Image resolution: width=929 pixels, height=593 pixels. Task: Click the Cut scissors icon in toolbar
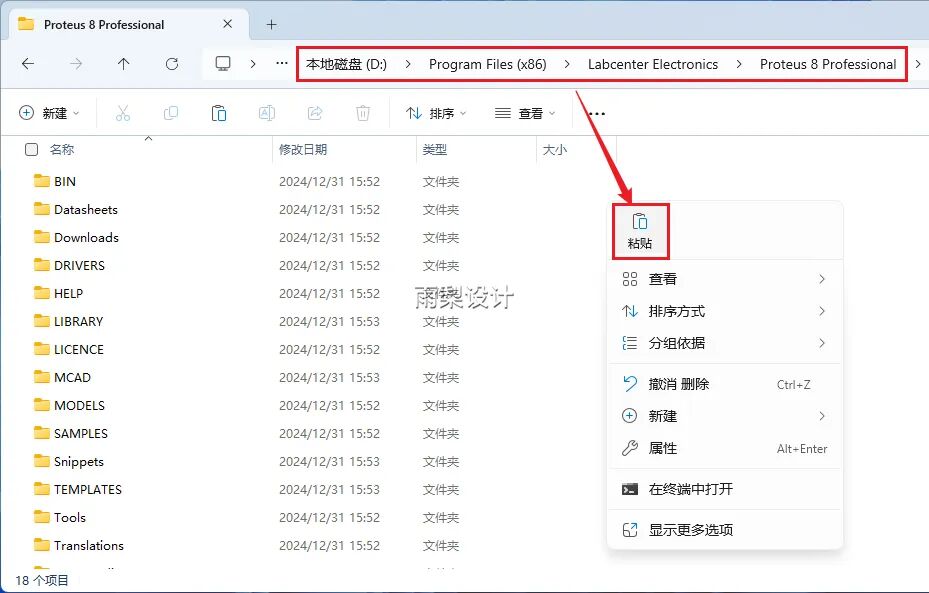click(123, 114)
